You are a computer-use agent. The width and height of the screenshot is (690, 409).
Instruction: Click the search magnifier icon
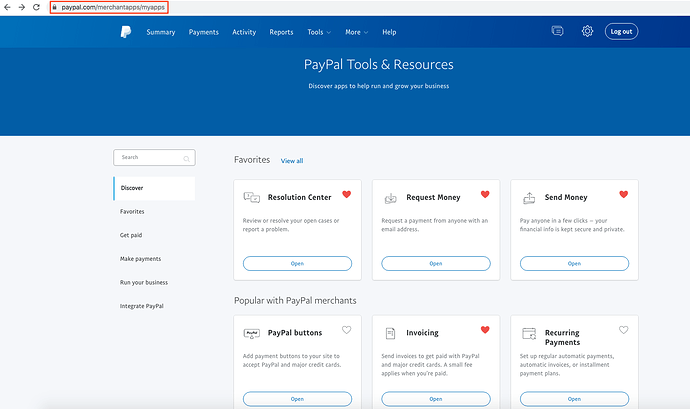pyautogui.click(x=187, y=158)
